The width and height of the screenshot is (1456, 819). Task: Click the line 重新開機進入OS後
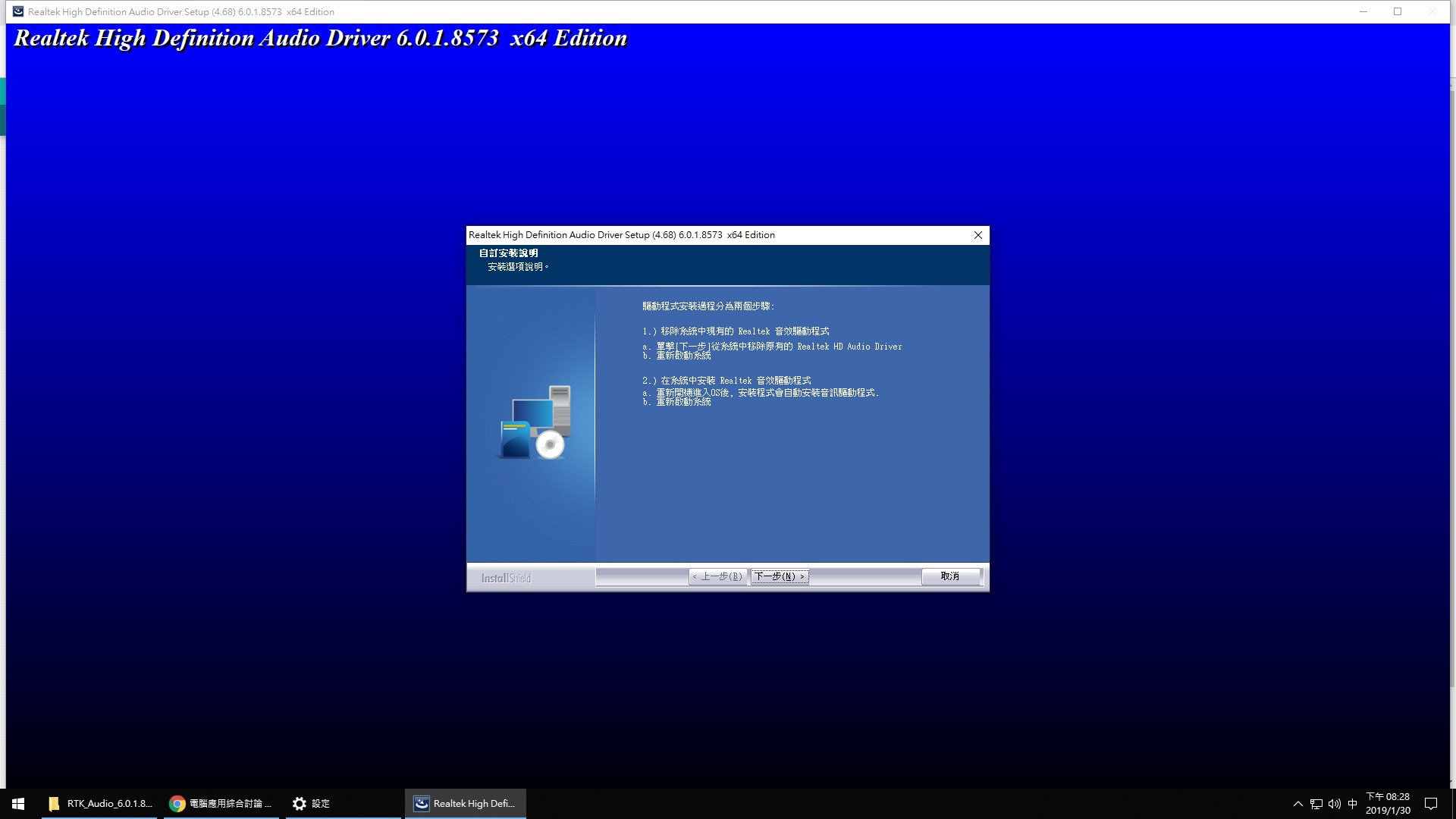[x=761, y=393]
